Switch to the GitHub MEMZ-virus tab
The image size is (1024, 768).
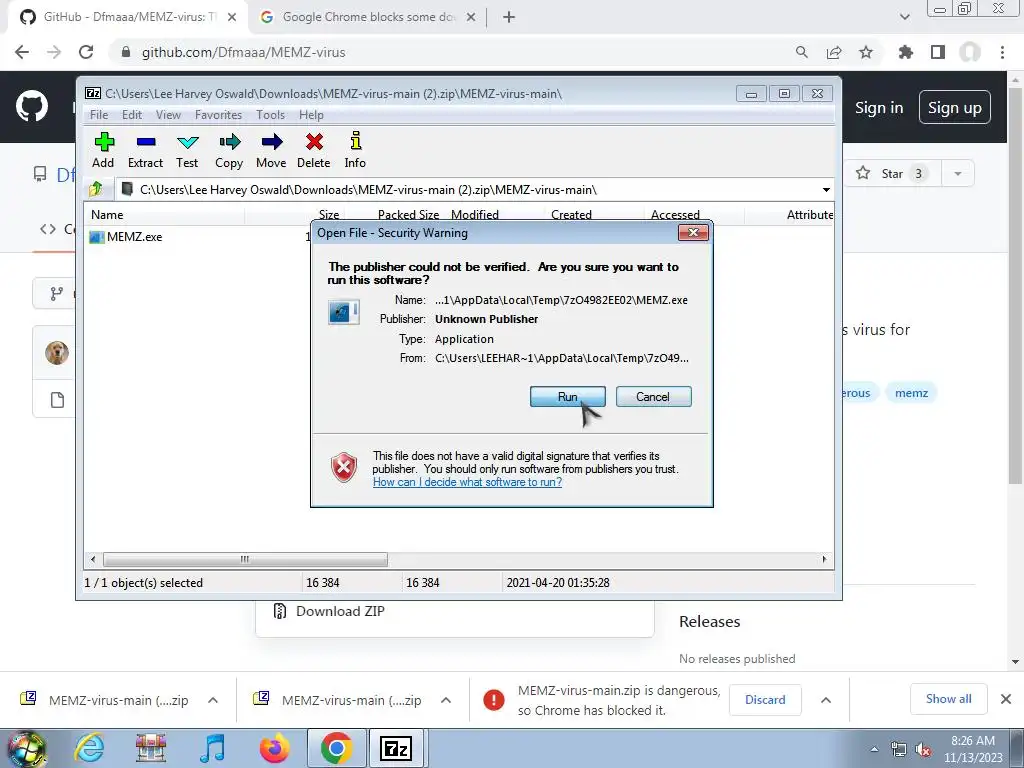pyautogui.click(x=127, y=17)
